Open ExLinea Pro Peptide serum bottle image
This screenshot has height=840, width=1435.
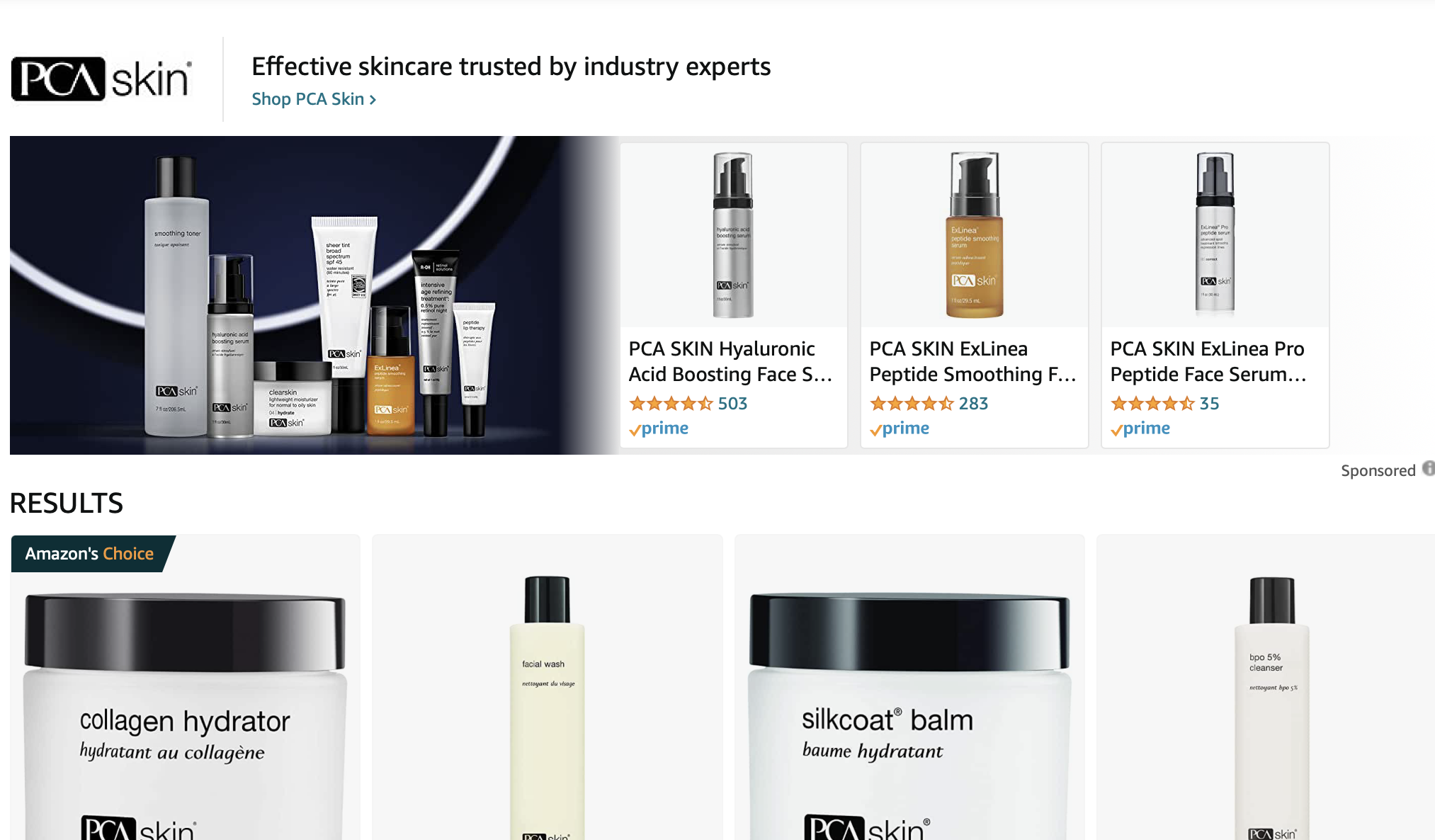pyautogui.click(x=1215, y=235)
